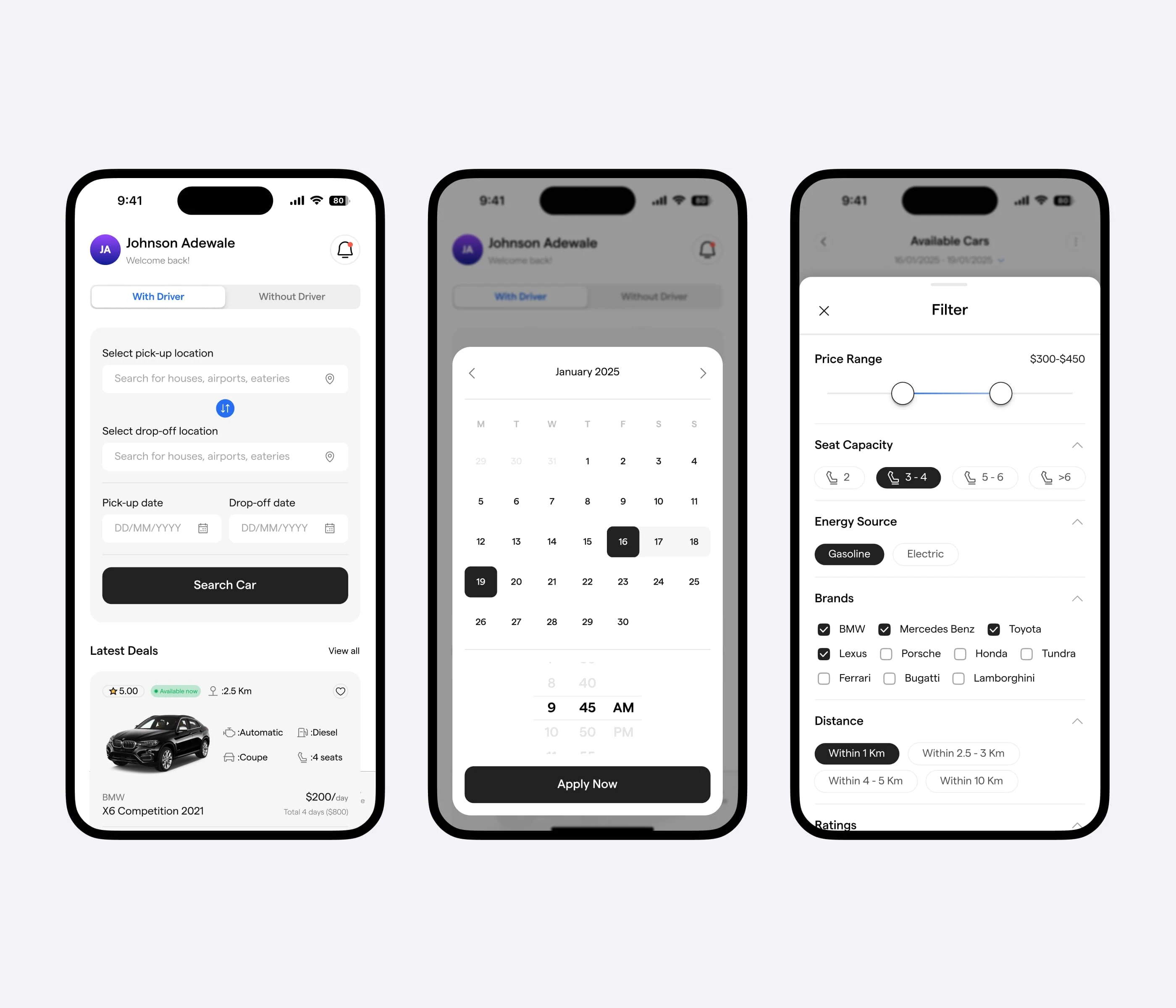
Task: Tap the location pin icon in drop-off field
Action: pos(330,457)
